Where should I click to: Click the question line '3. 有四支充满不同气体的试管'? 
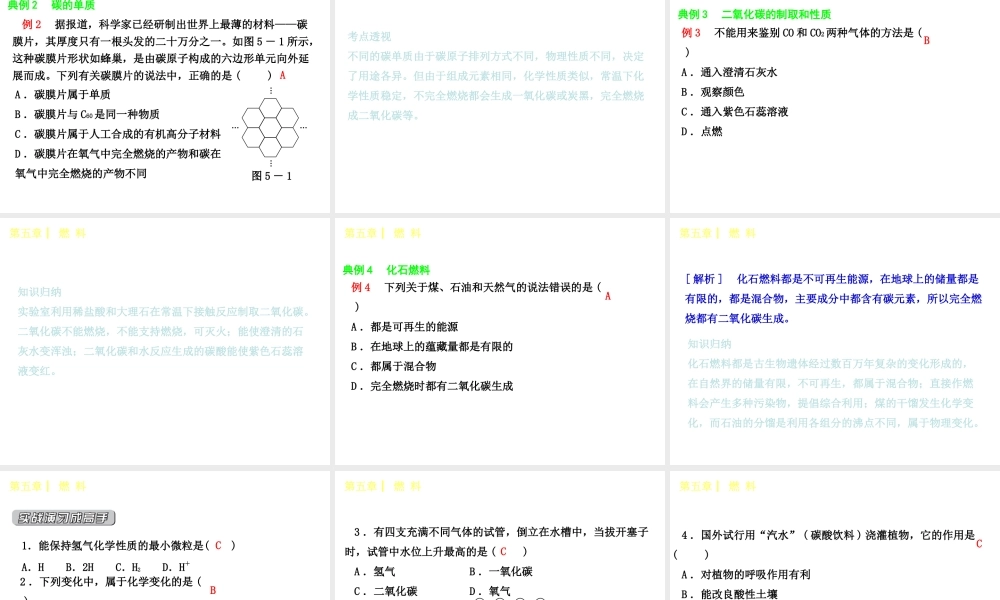pos(501,532)
